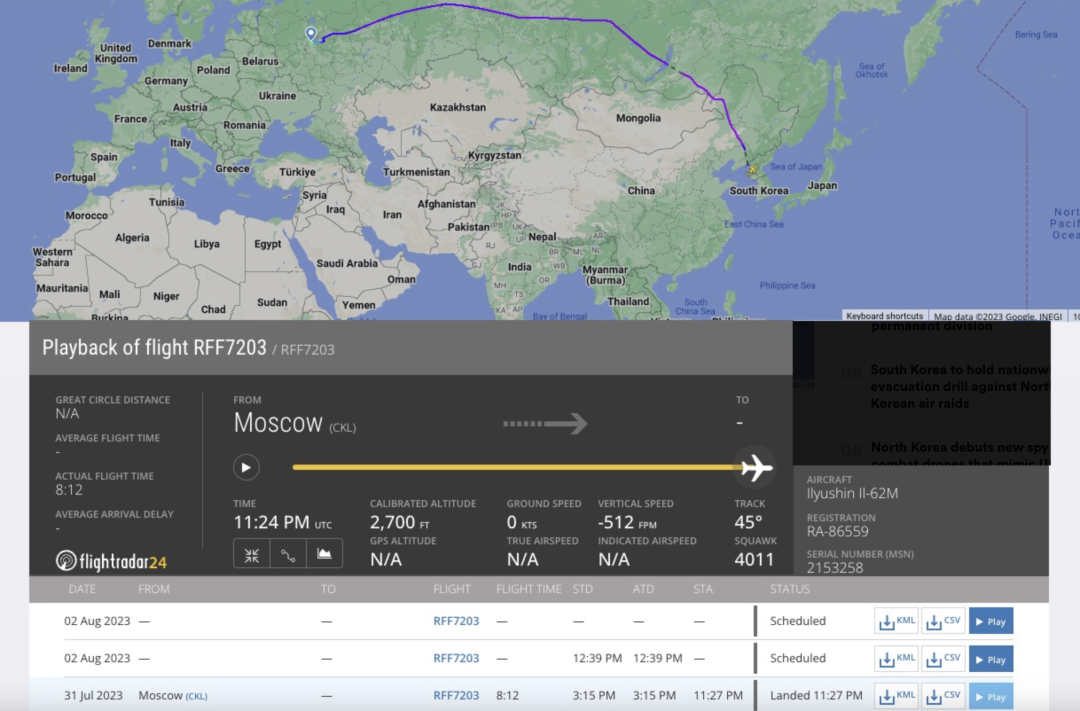Open the South Korea evacuation drill headline

[x=960, y=386]
